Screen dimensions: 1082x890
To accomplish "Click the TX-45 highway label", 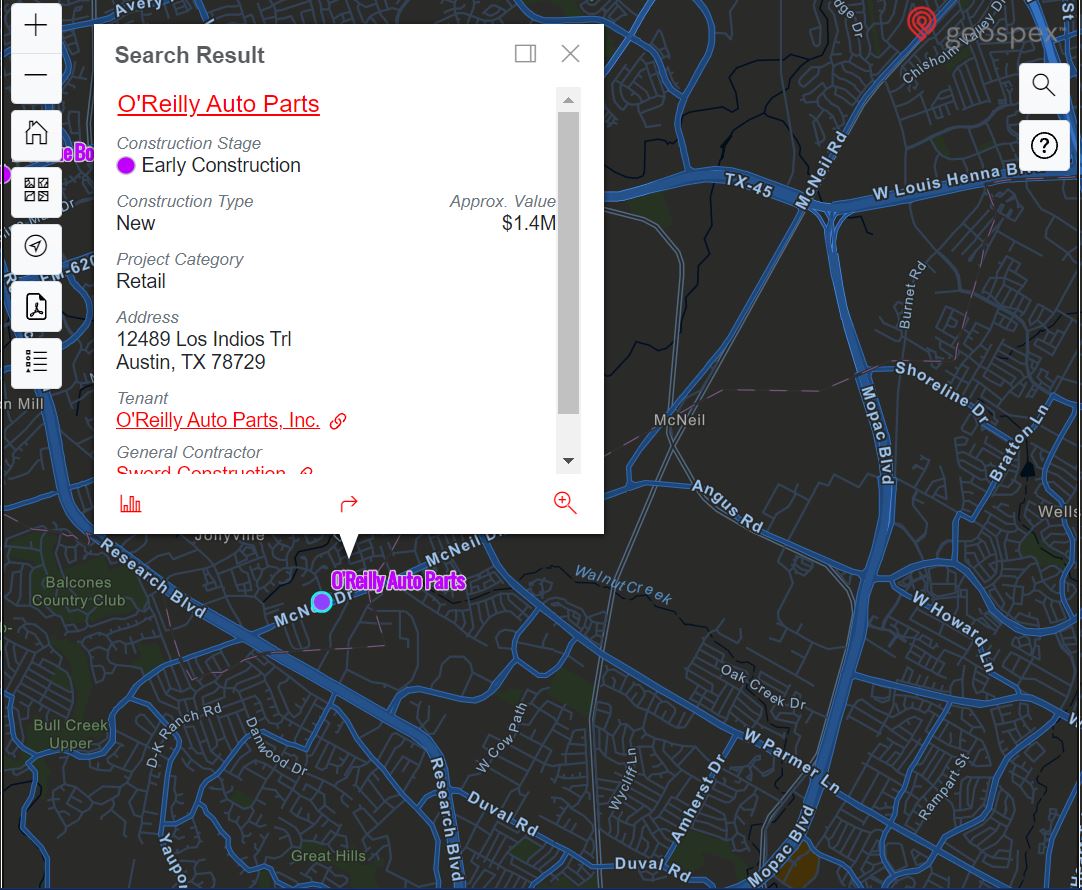I will point(748,184).
